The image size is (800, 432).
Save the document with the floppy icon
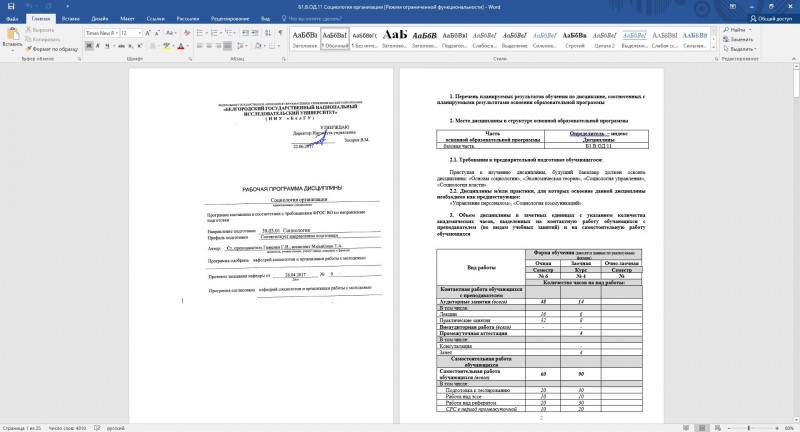pyautogui.click(x=11, y=7)
